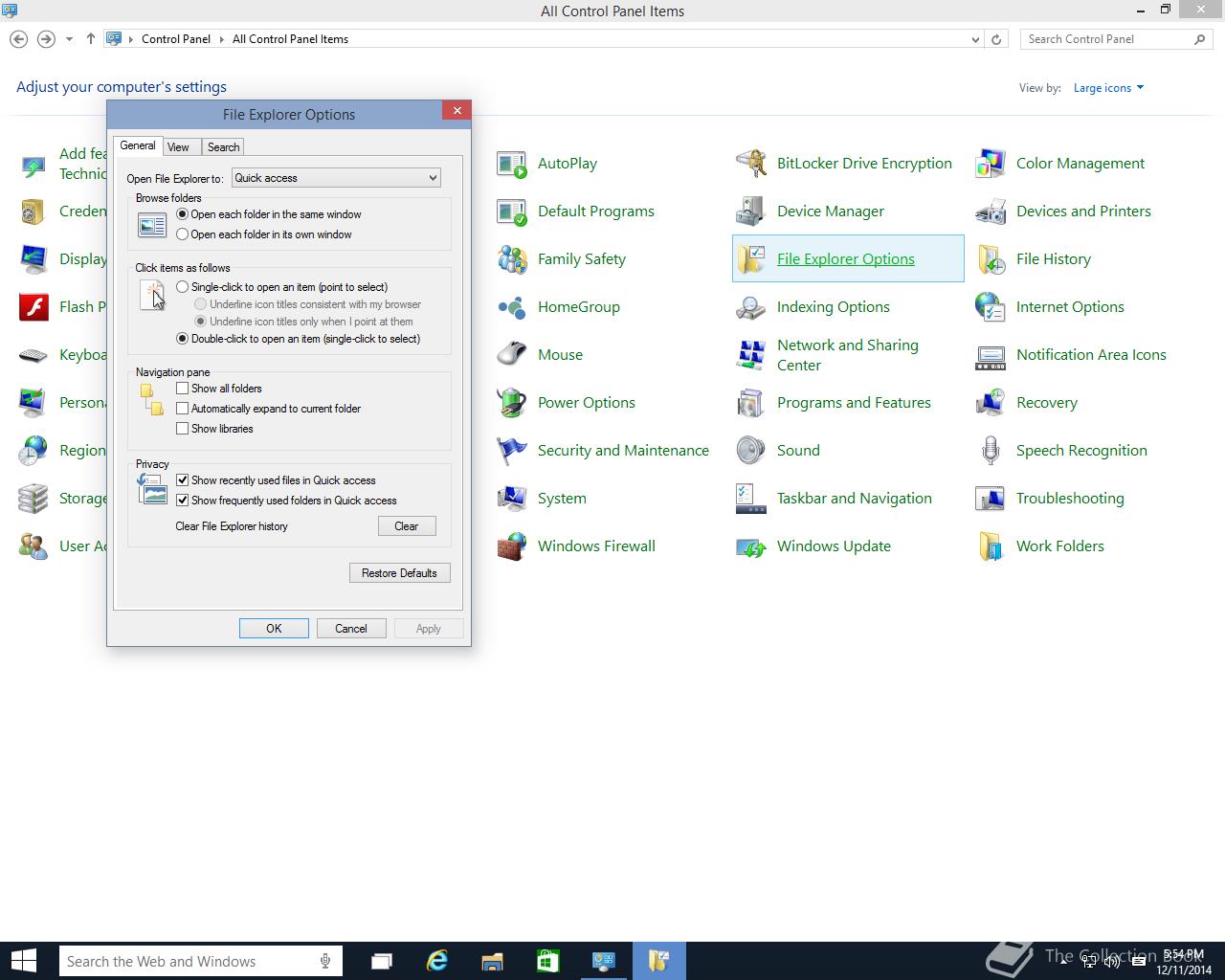This screenshot has height=980, width=1225.
Task: Open the Windows Start button
Action: (x=23, y=961)
